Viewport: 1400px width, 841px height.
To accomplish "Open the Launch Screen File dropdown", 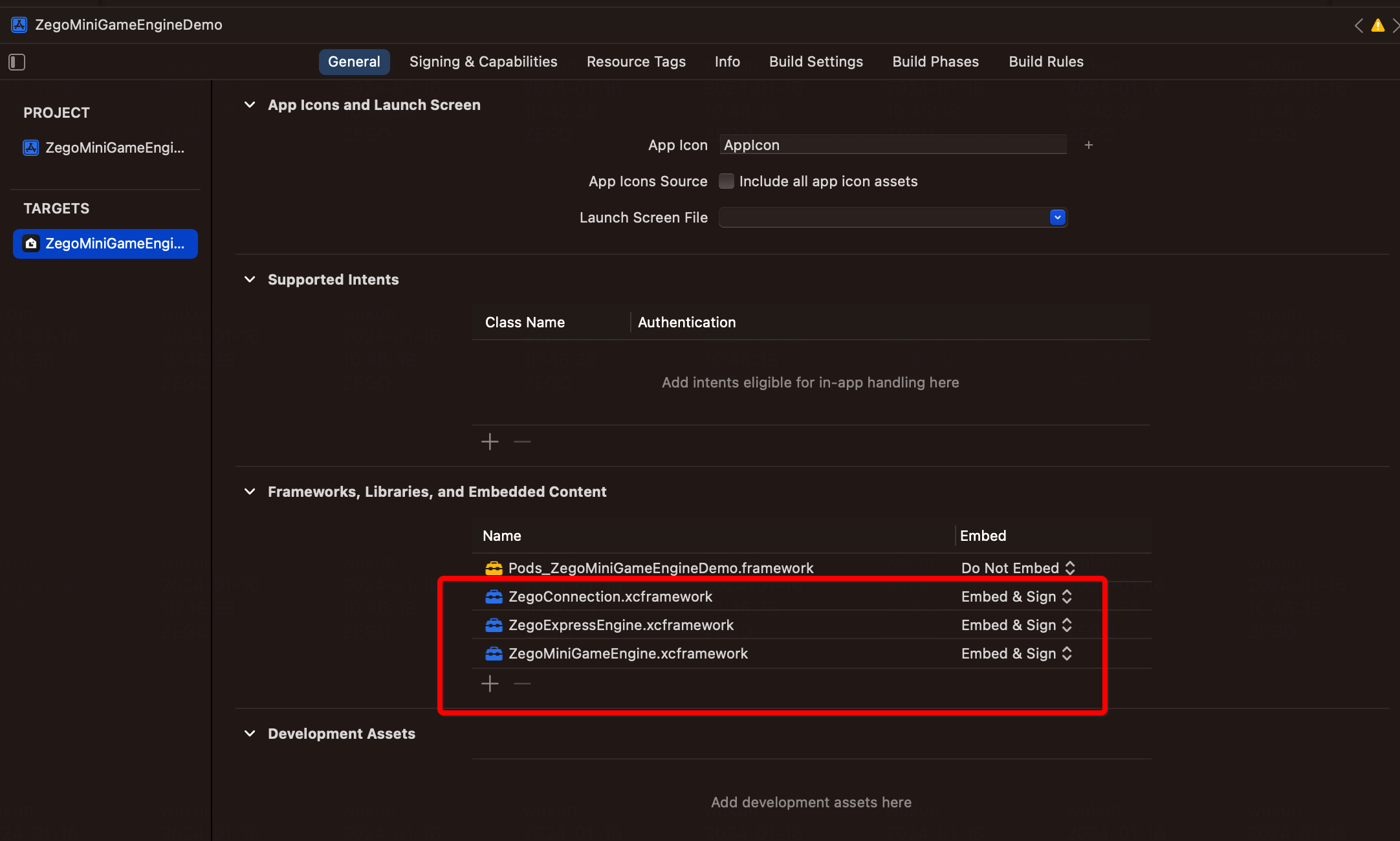I will pyautogui.click(x=1058, y=217).
